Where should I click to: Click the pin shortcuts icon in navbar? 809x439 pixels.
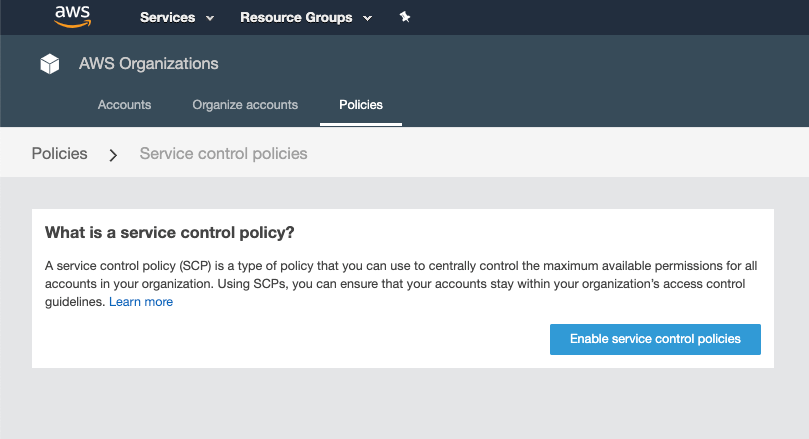click(x=405, y=17)
